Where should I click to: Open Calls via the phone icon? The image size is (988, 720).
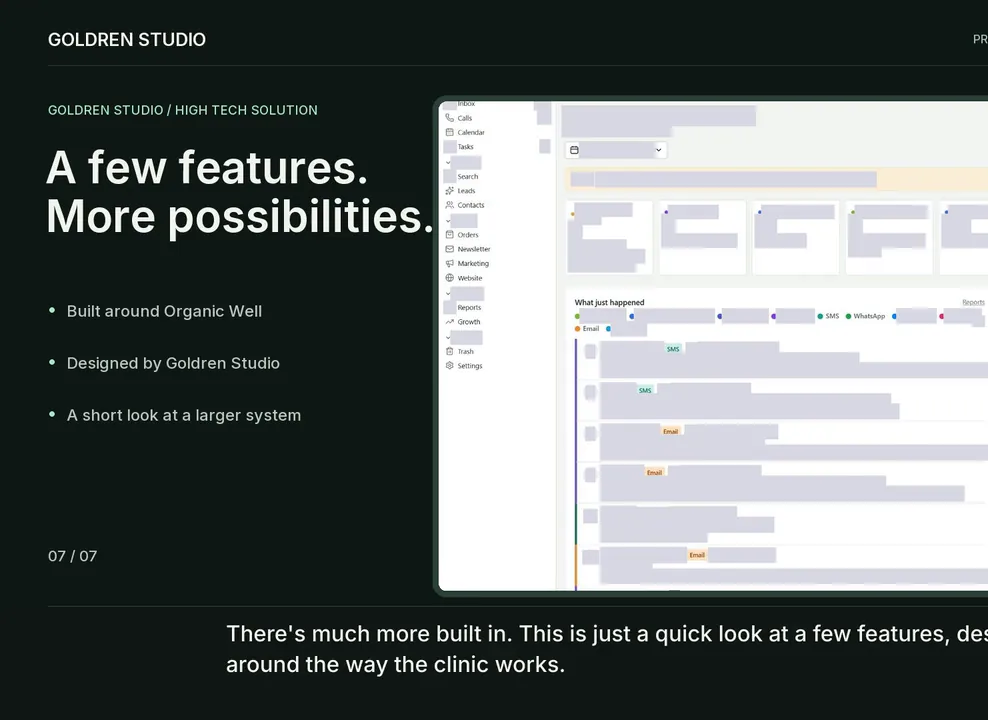(449, 118)
